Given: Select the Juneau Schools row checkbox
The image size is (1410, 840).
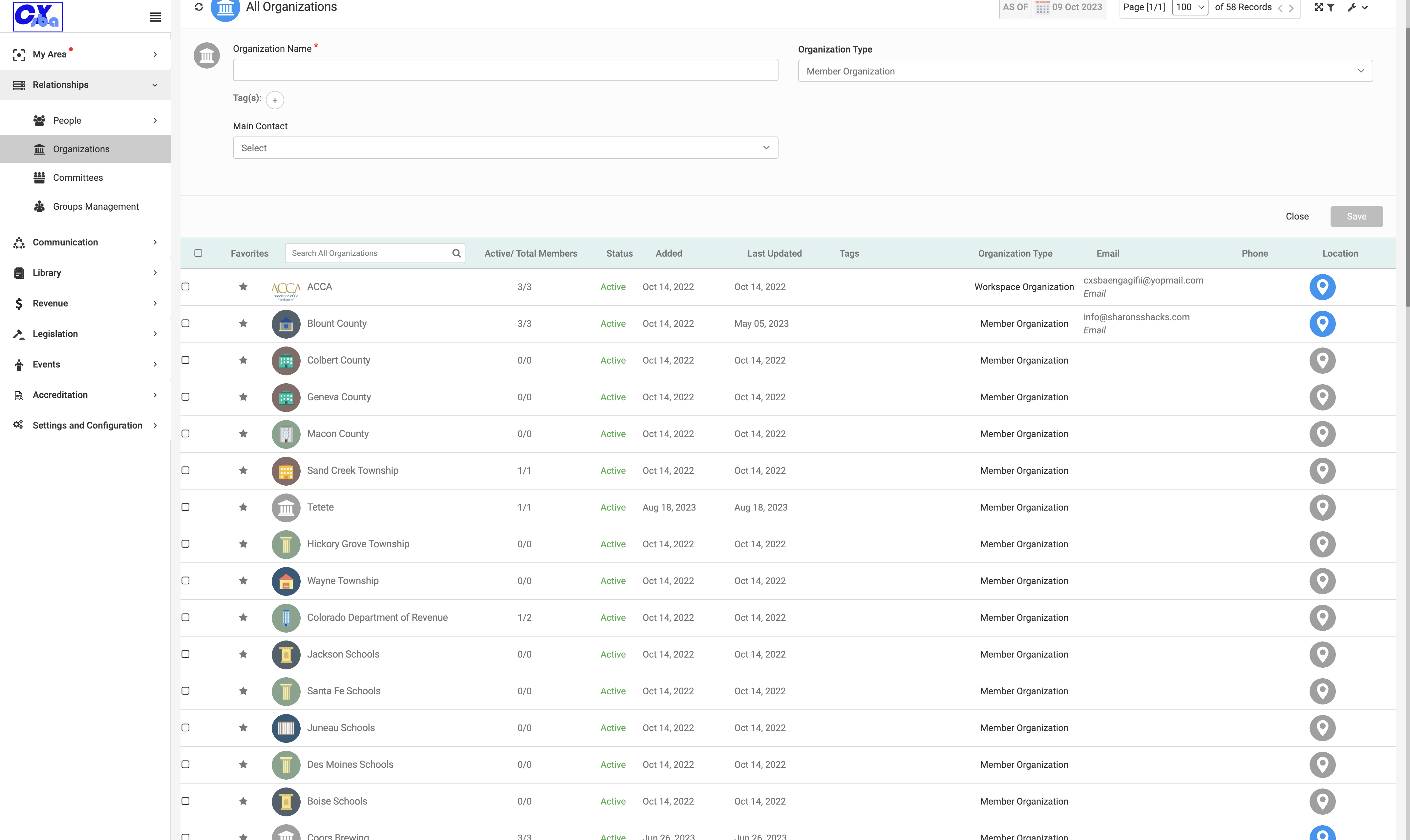Looking at the screenshot, I should click(185, 727).
